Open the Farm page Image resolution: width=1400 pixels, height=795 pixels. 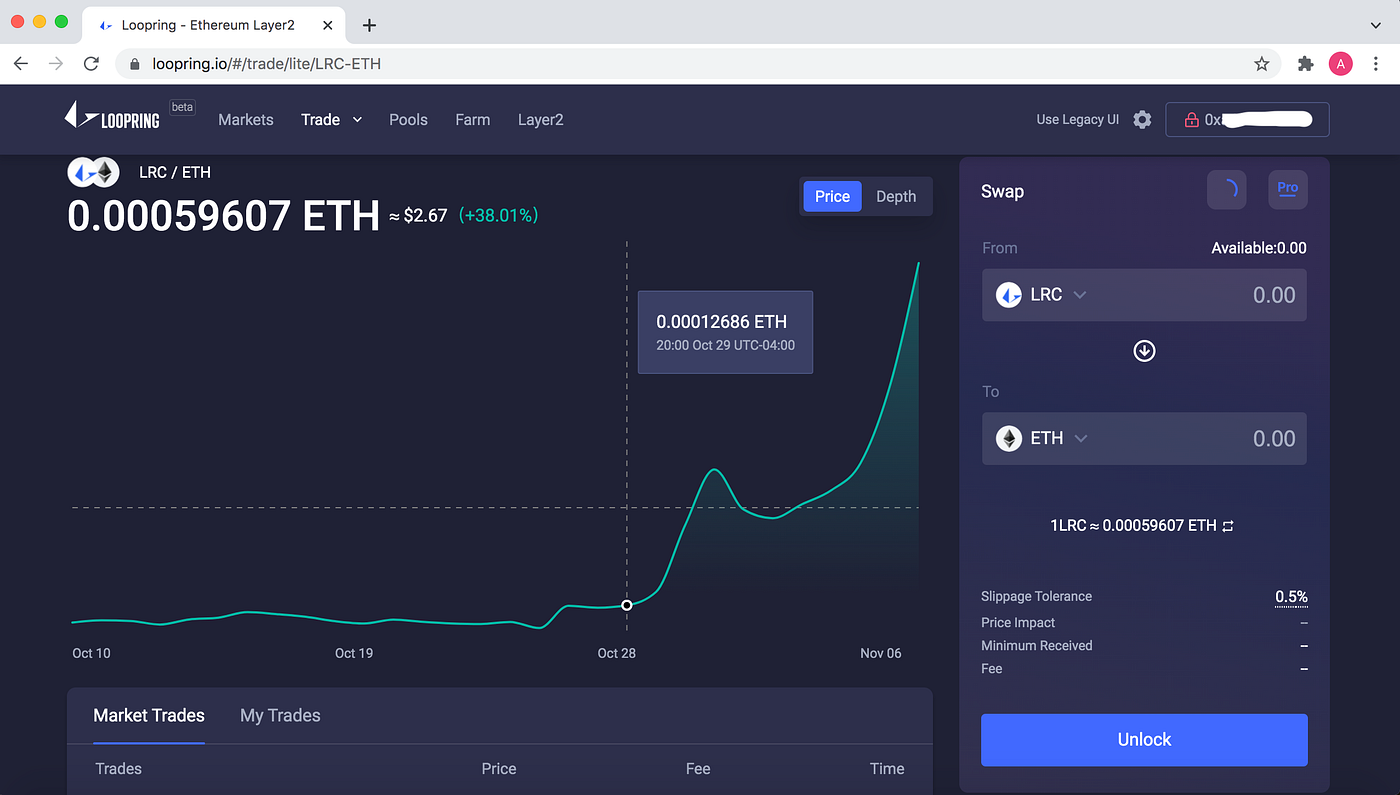pyautogui.click(x=472, y=120)
